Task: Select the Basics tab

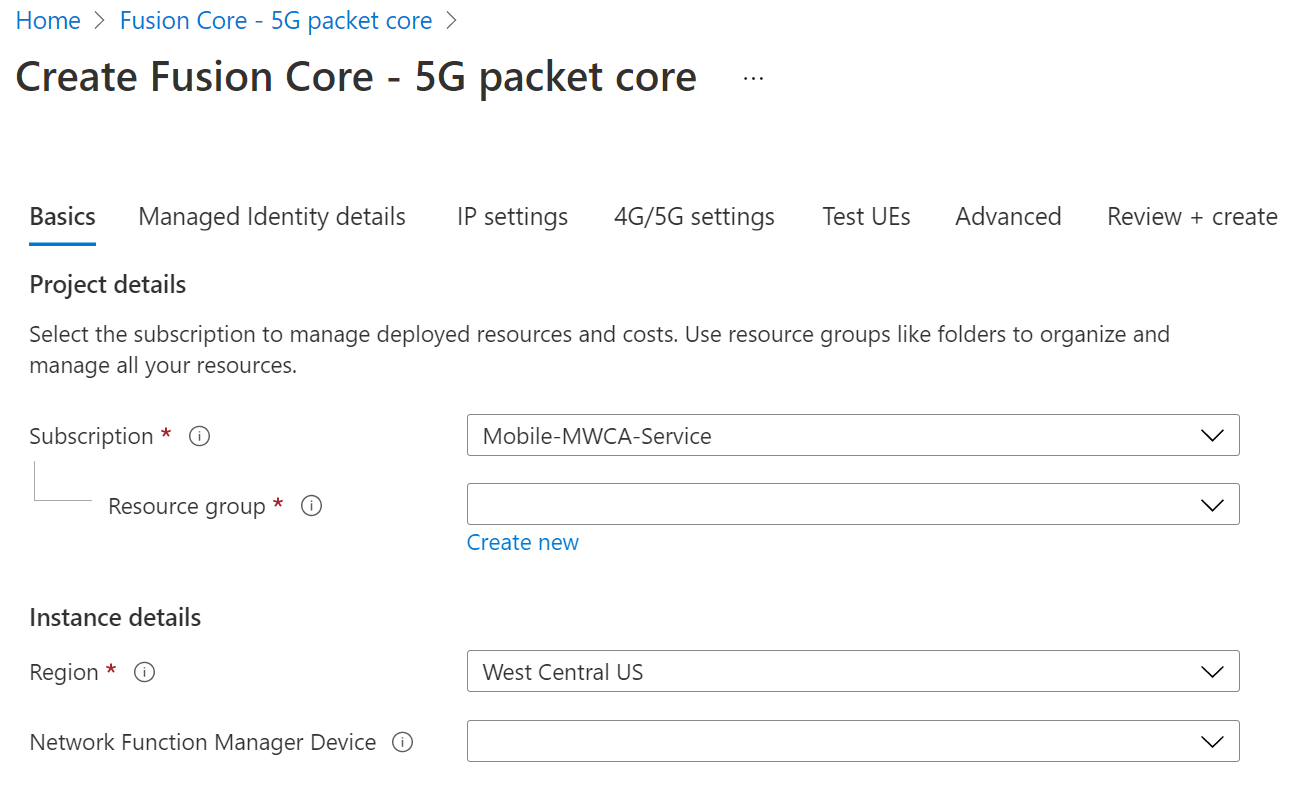Action: (x=63, y=217)
